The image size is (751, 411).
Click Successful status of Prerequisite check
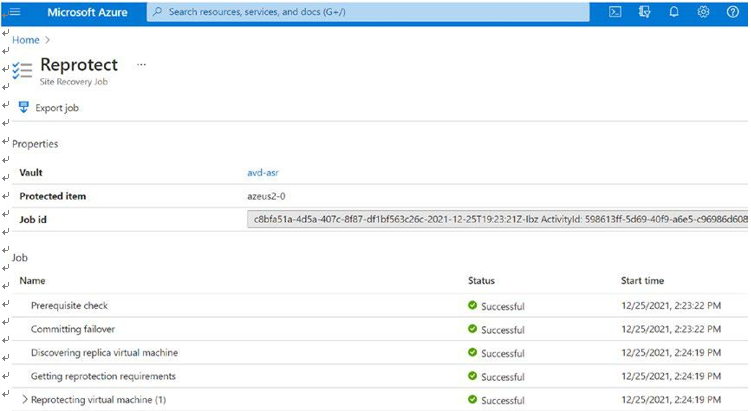[x=502, y=306]
